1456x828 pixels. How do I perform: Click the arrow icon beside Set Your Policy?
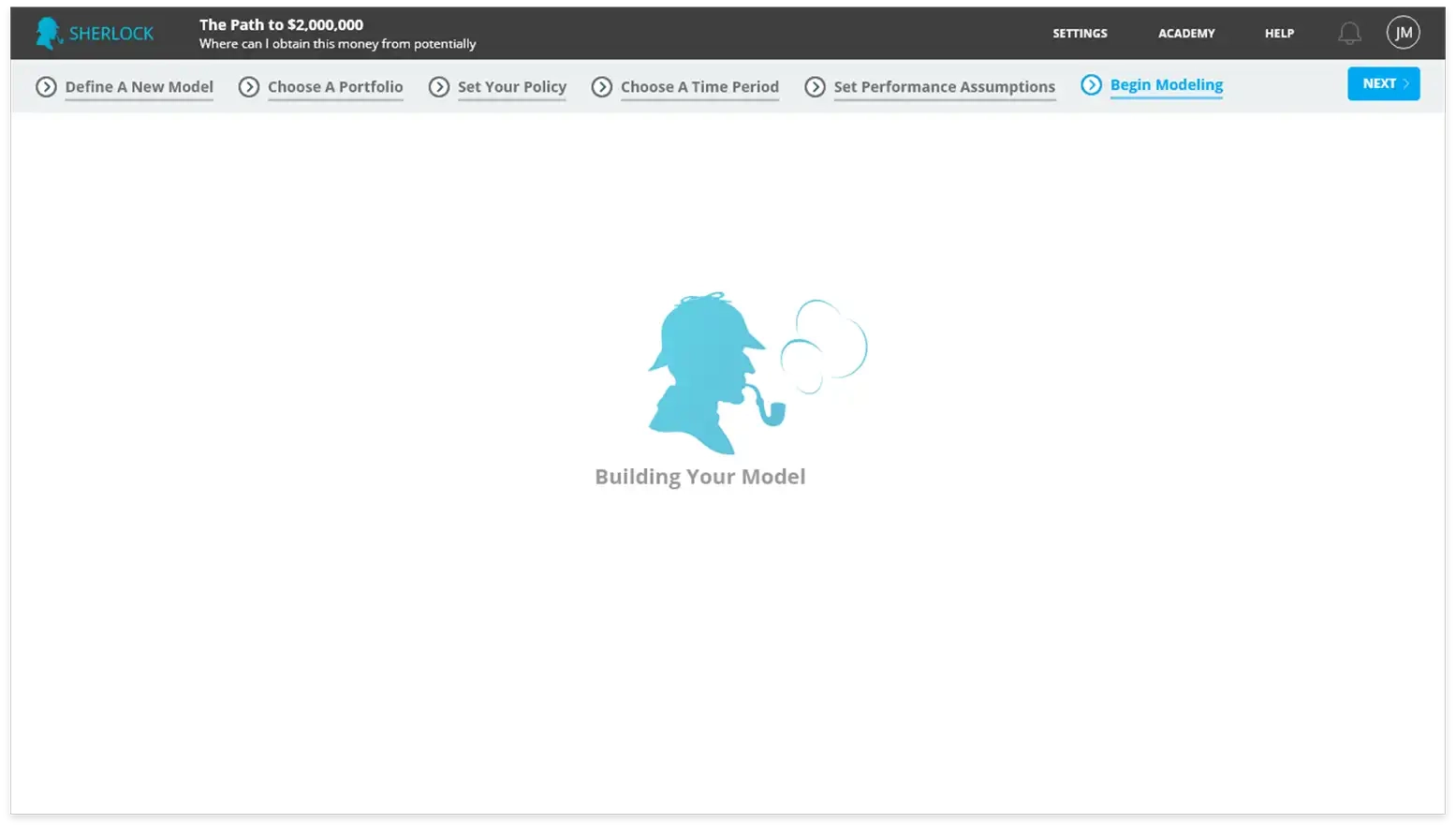(439, 87)
